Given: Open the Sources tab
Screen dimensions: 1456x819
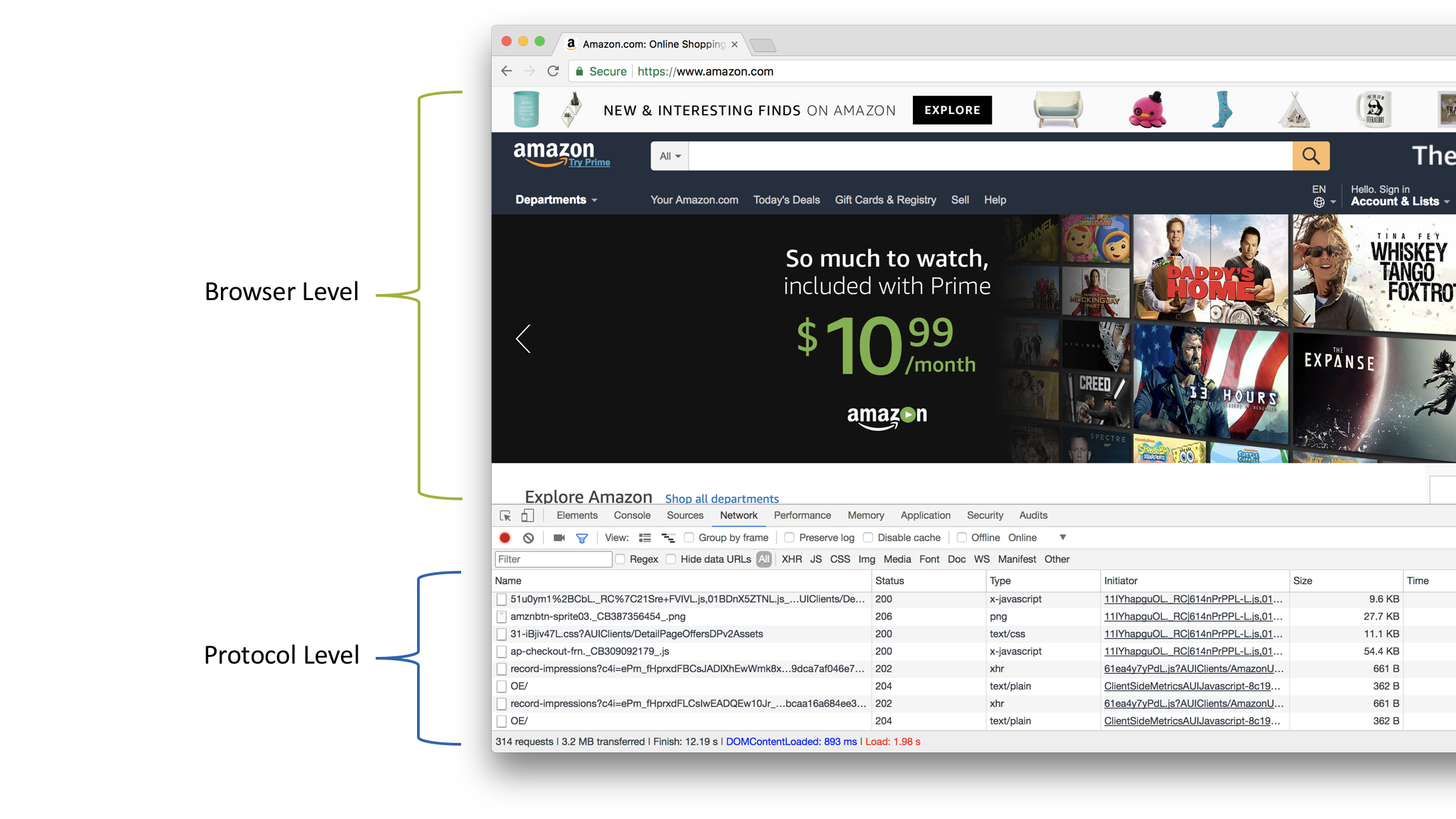Looking at the screenshot, I should click(x=685, y=516).
